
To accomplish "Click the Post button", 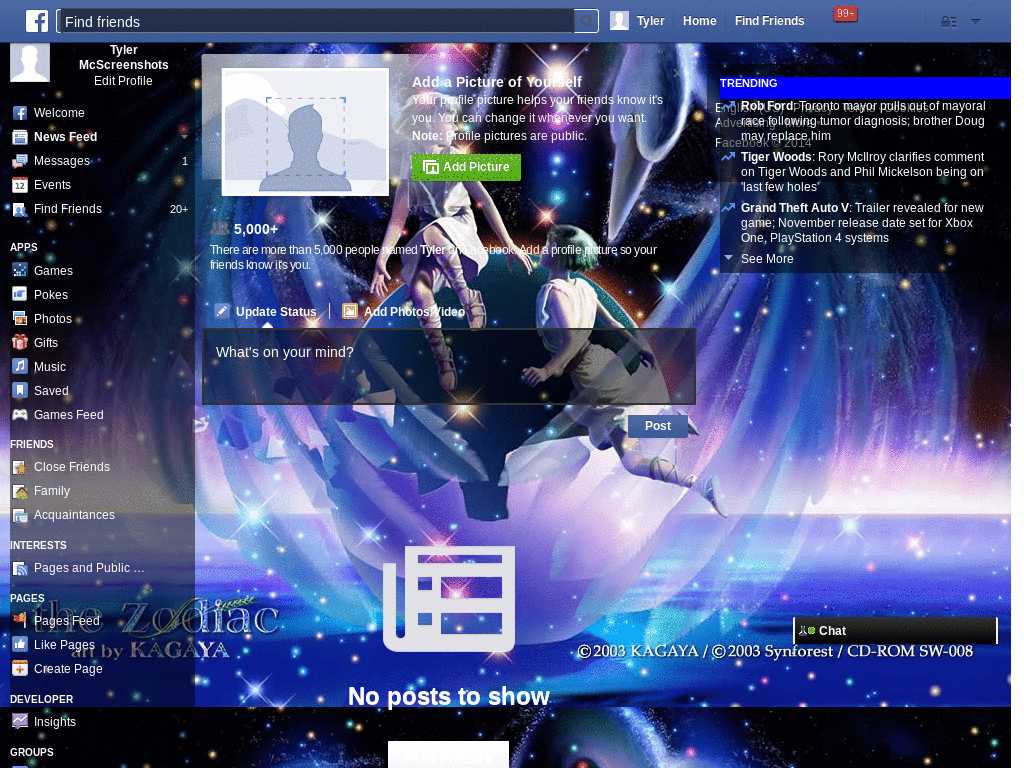I will [658, 426].
